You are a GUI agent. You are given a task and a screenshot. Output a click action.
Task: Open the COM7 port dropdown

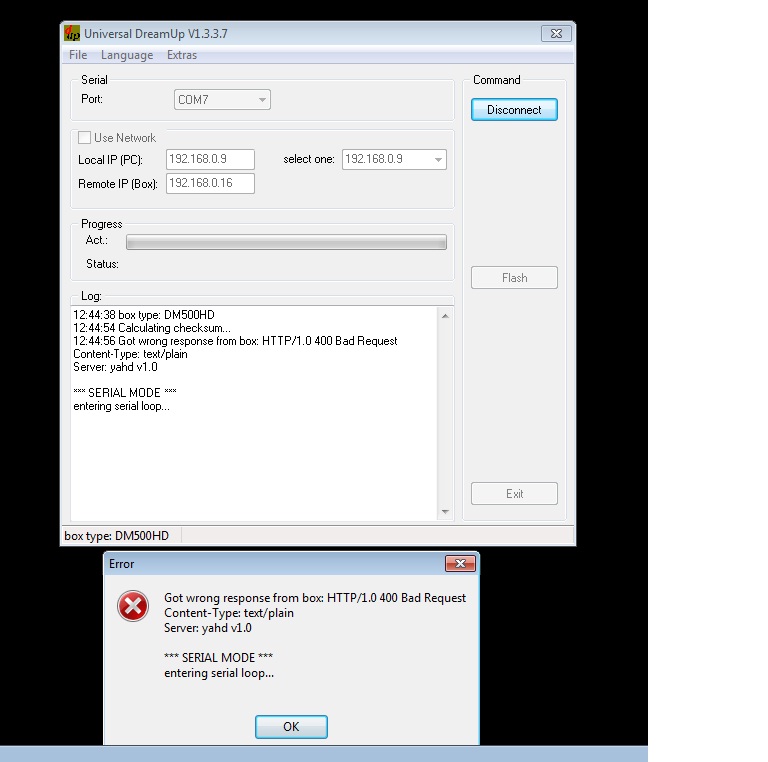262,100
